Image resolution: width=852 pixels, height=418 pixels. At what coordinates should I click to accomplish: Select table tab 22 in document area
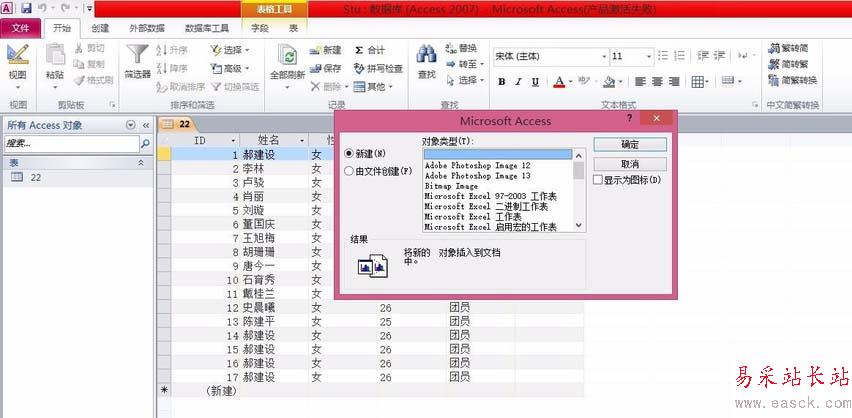[178, 123]
